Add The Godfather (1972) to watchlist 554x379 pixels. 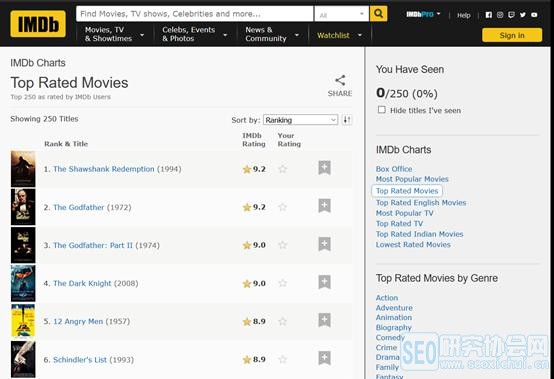(x=324, y=206)
